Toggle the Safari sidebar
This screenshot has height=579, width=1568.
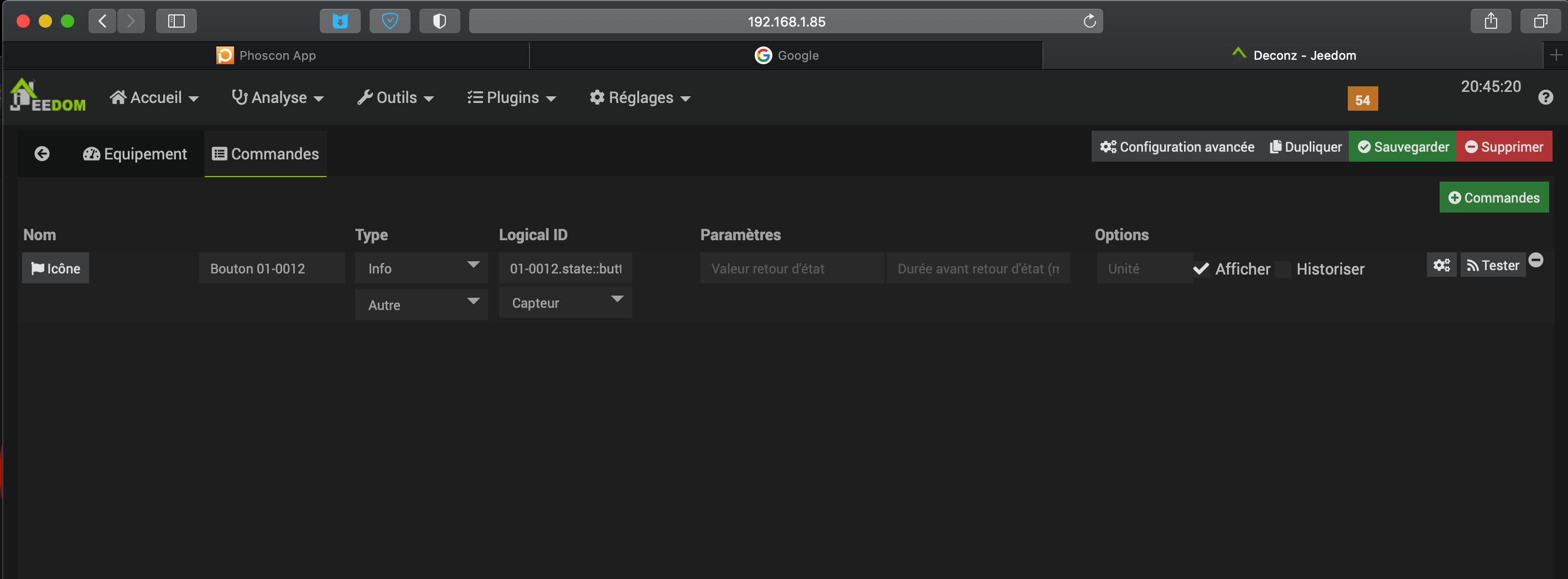coord(176,21)
